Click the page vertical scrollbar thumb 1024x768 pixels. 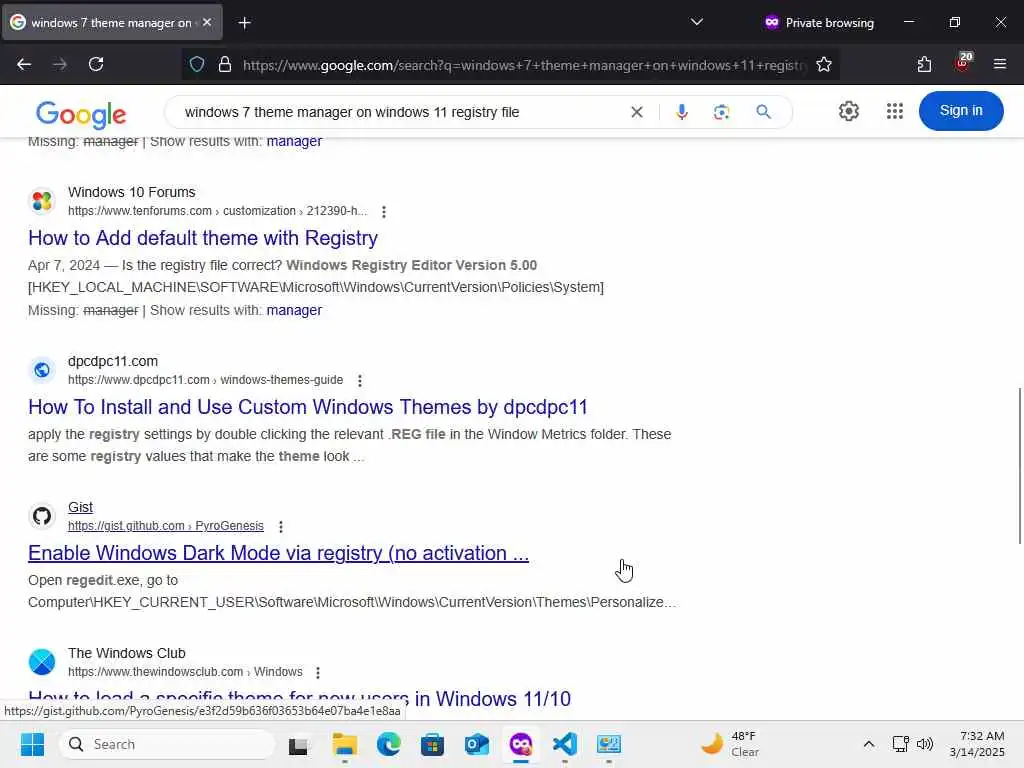pos(1019,465)
